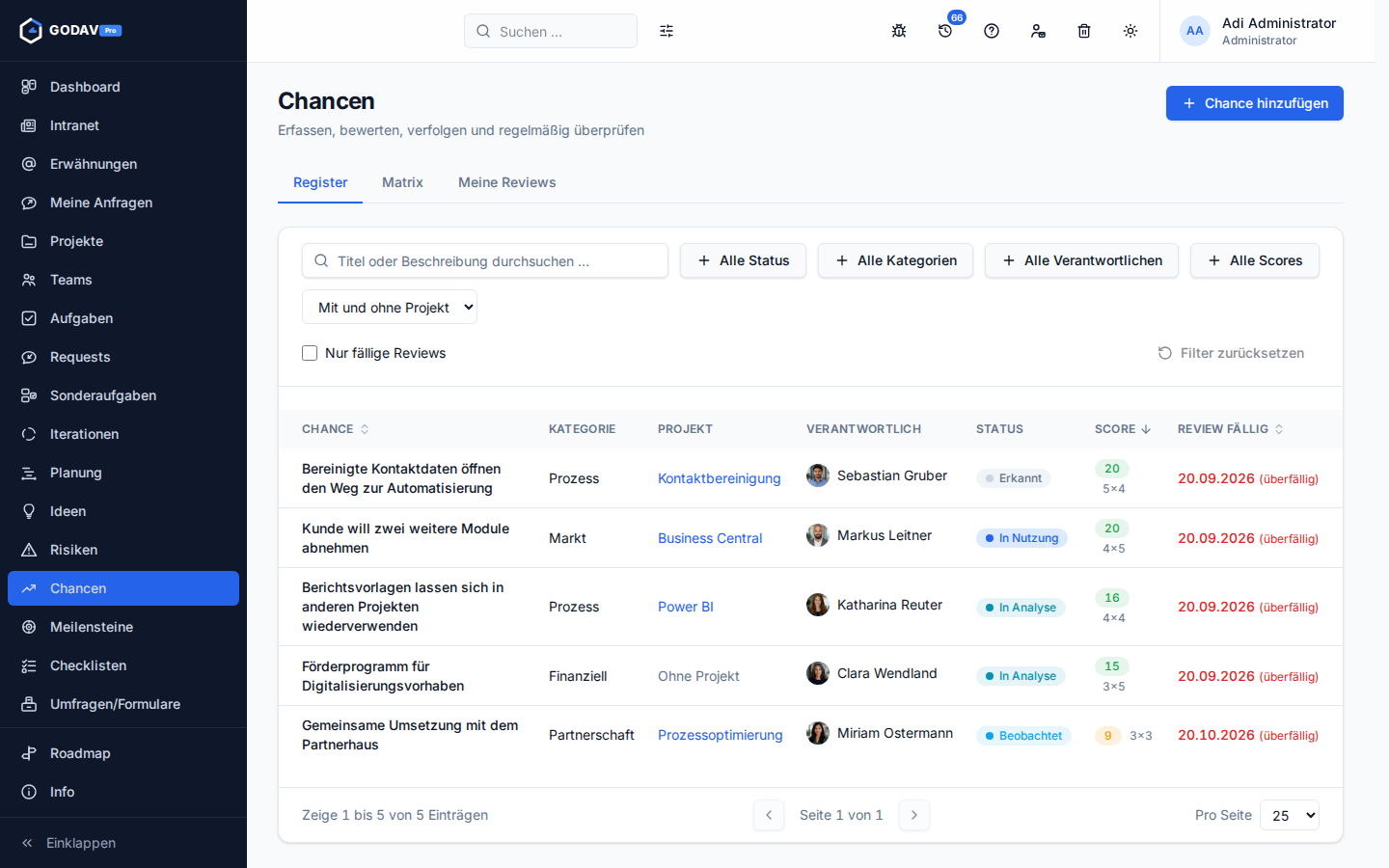Open Ideen in the sidebar
Screen dimensions: 1389x868
coord(123,511)
